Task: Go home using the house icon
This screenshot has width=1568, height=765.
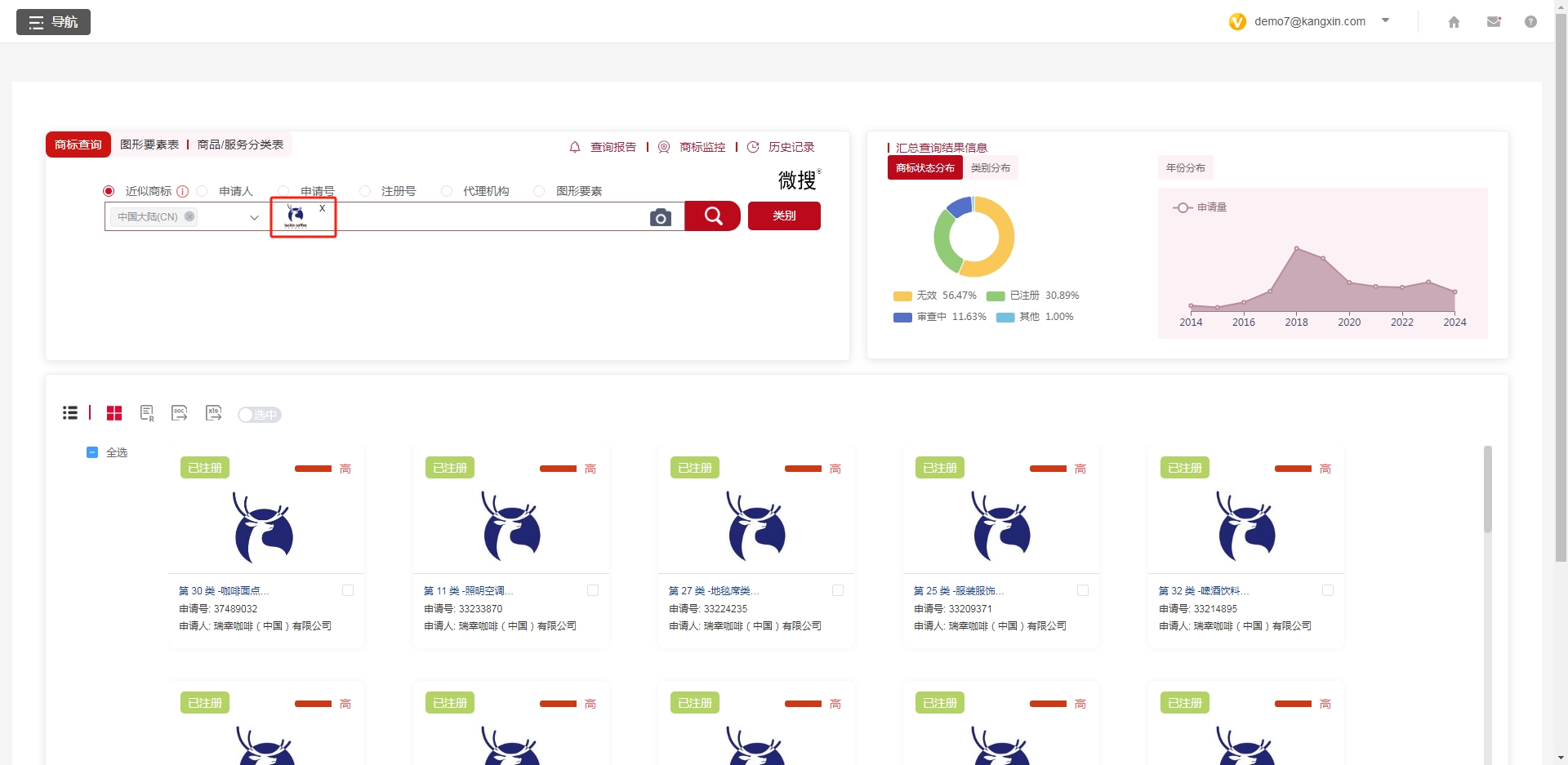Action: click(x=1454, y=22)
